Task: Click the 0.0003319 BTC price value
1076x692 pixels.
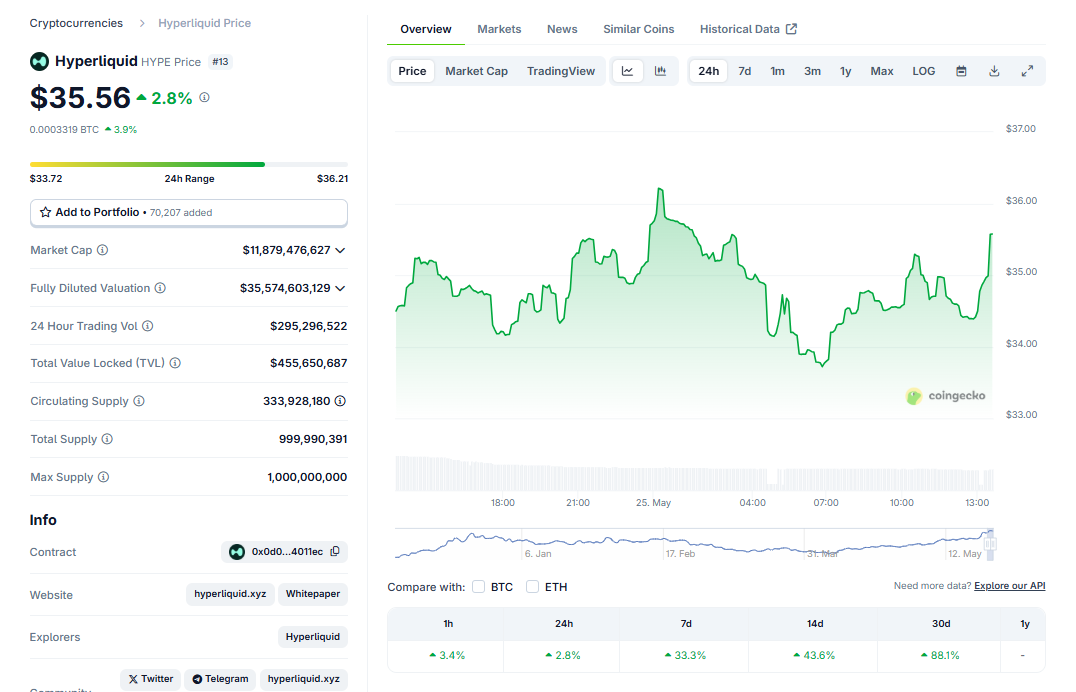Action: tap(64, 129)
